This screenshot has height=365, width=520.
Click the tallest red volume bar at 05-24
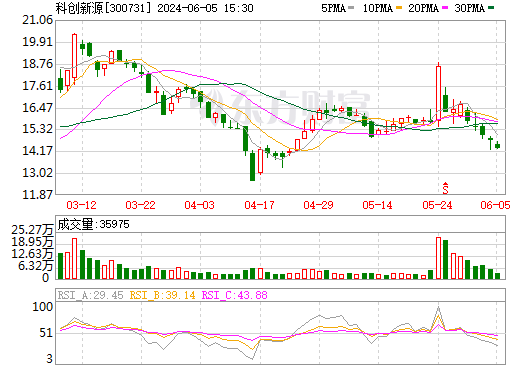click(x=438, y=258)
